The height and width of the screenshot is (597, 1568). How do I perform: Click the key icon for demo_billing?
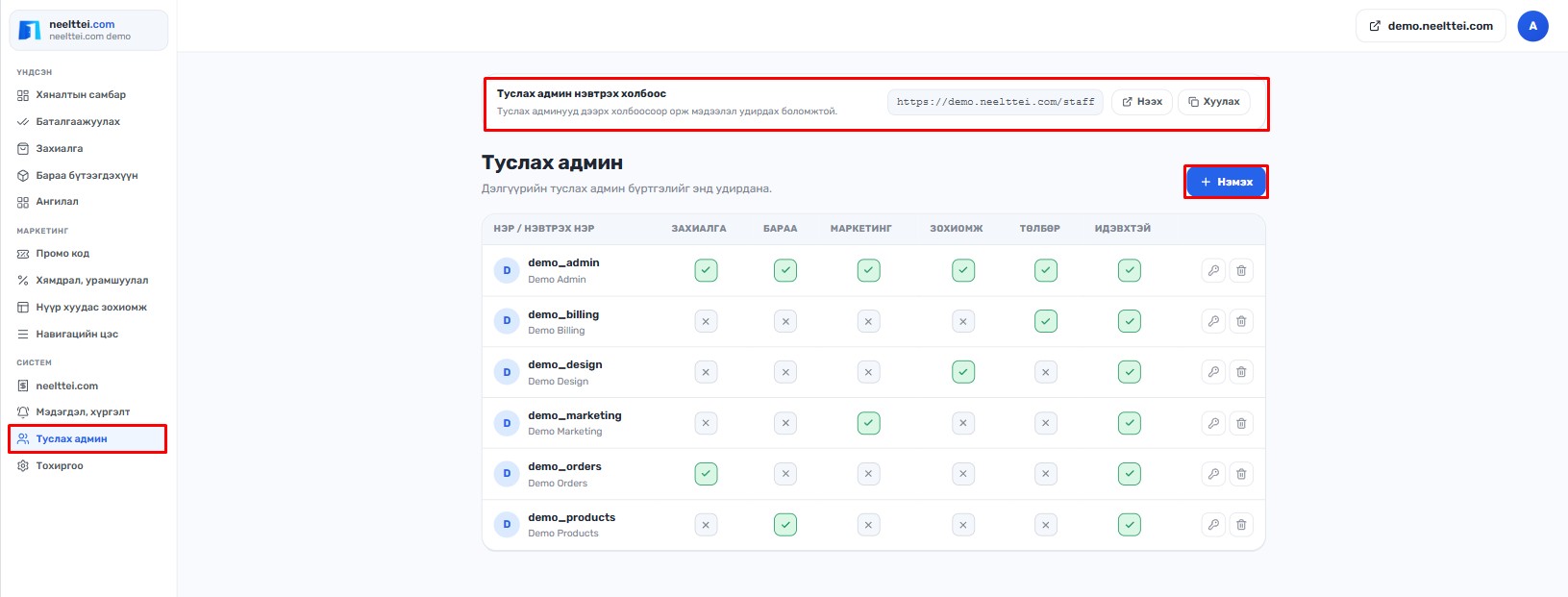(1213, 321)
